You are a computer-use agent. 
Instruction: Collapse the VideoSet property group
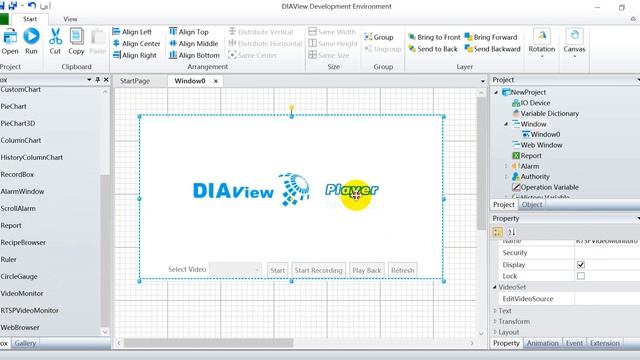click(495, 287)
